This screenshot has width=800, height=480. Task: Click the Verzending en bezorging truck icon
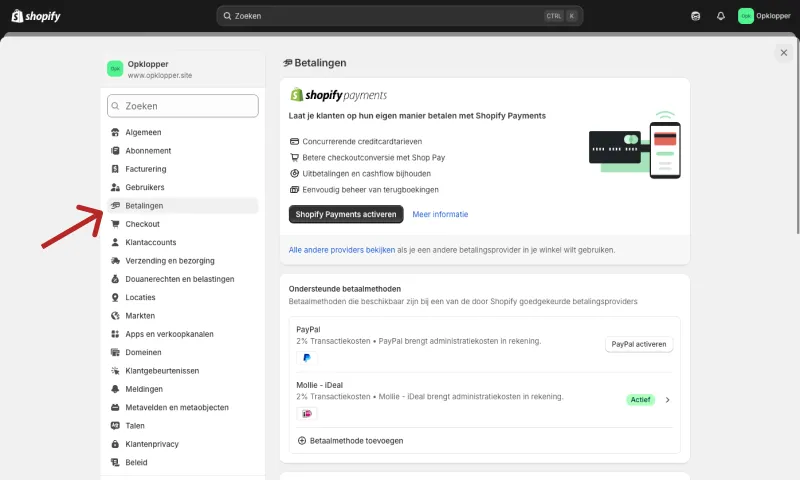tap(115, 261)
